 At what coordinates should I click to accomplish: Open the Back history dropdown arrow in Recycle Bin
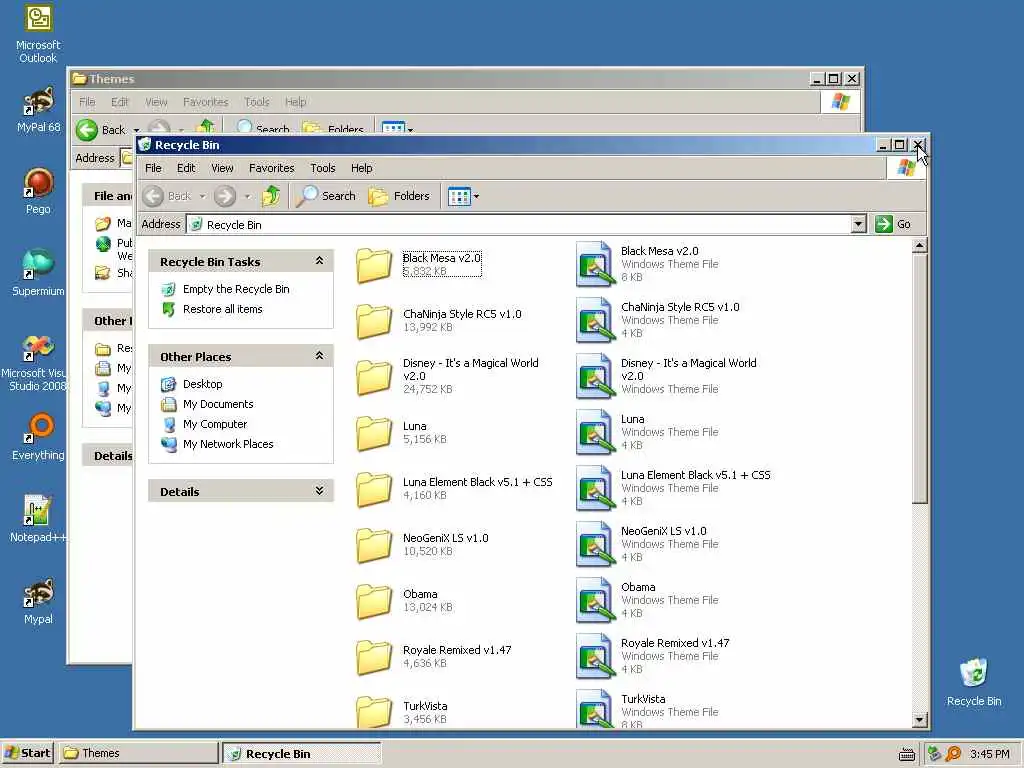pyautogui.click(x=202, y=197)
